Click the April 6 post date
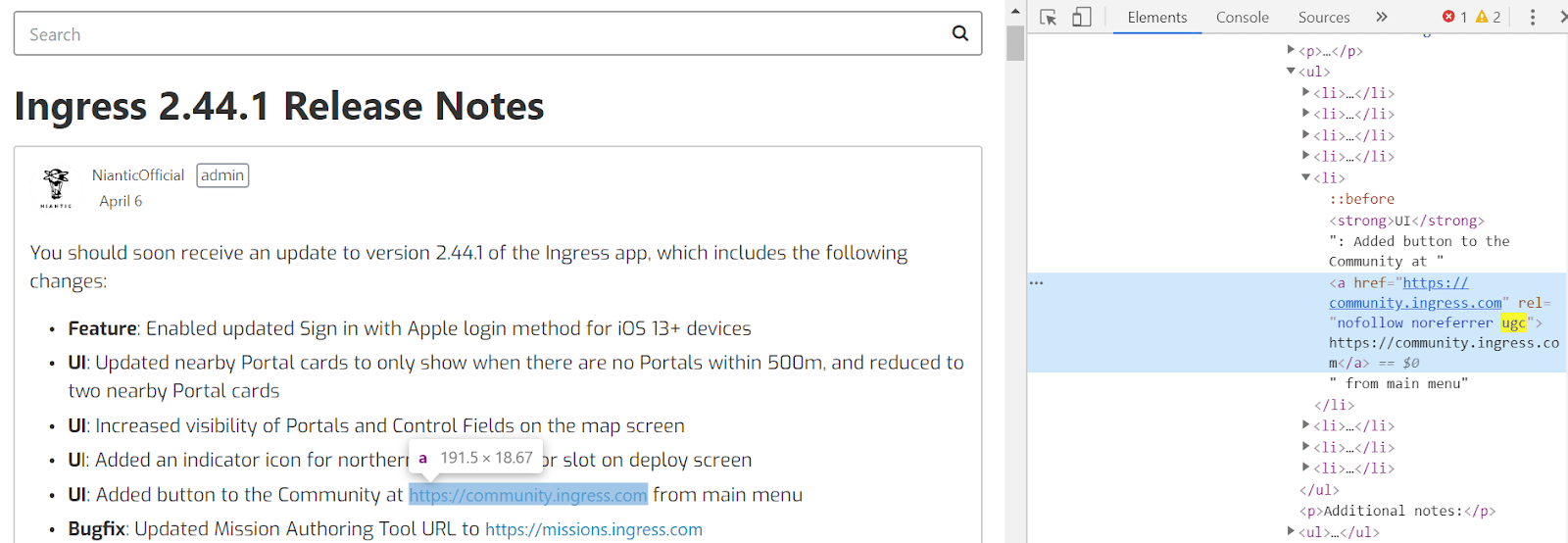Screen dimensions: 1568x543 (121, 201)
